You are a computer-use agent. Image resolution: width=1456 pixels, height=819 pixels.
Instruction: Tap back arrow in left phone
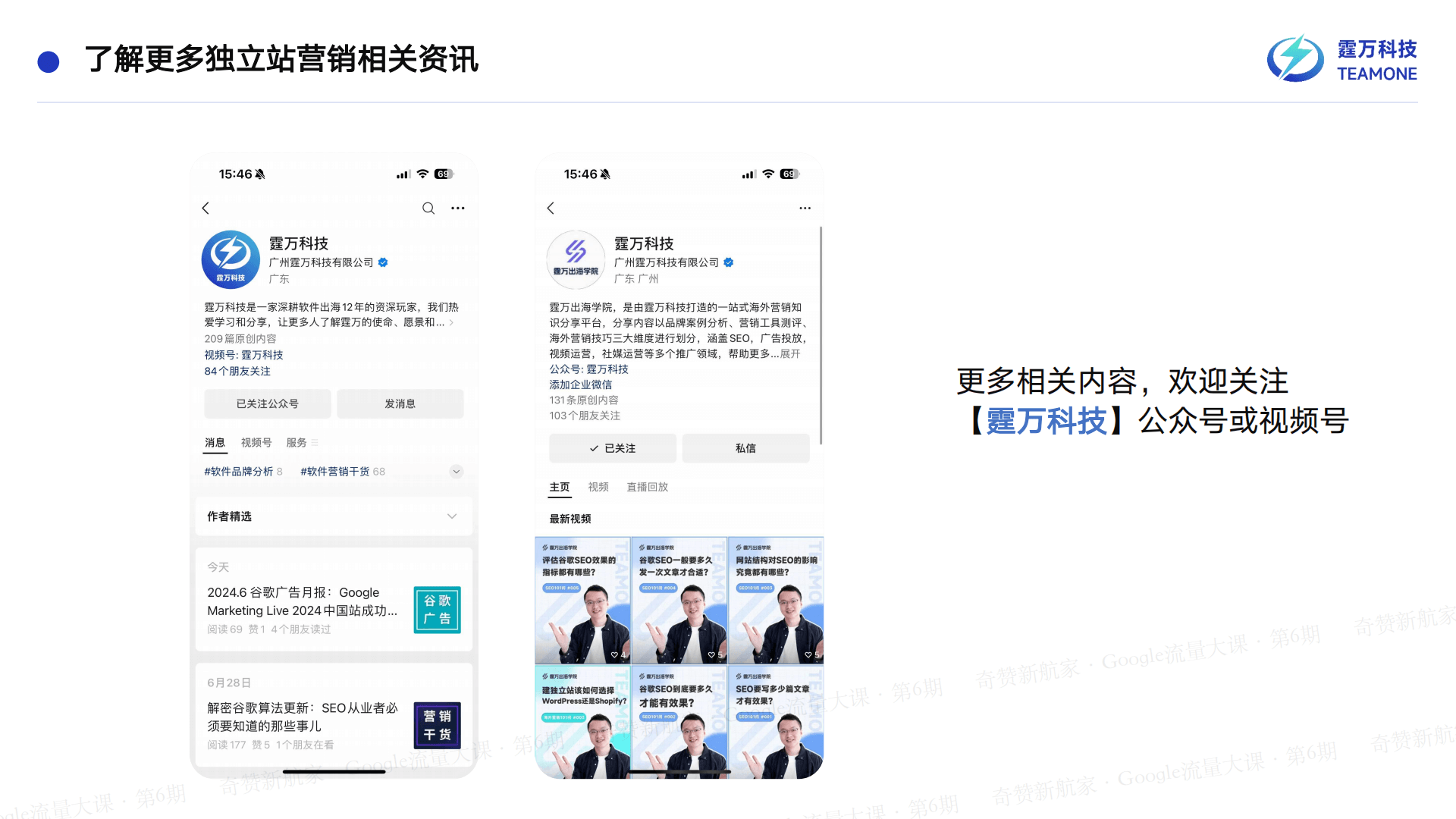206,208
